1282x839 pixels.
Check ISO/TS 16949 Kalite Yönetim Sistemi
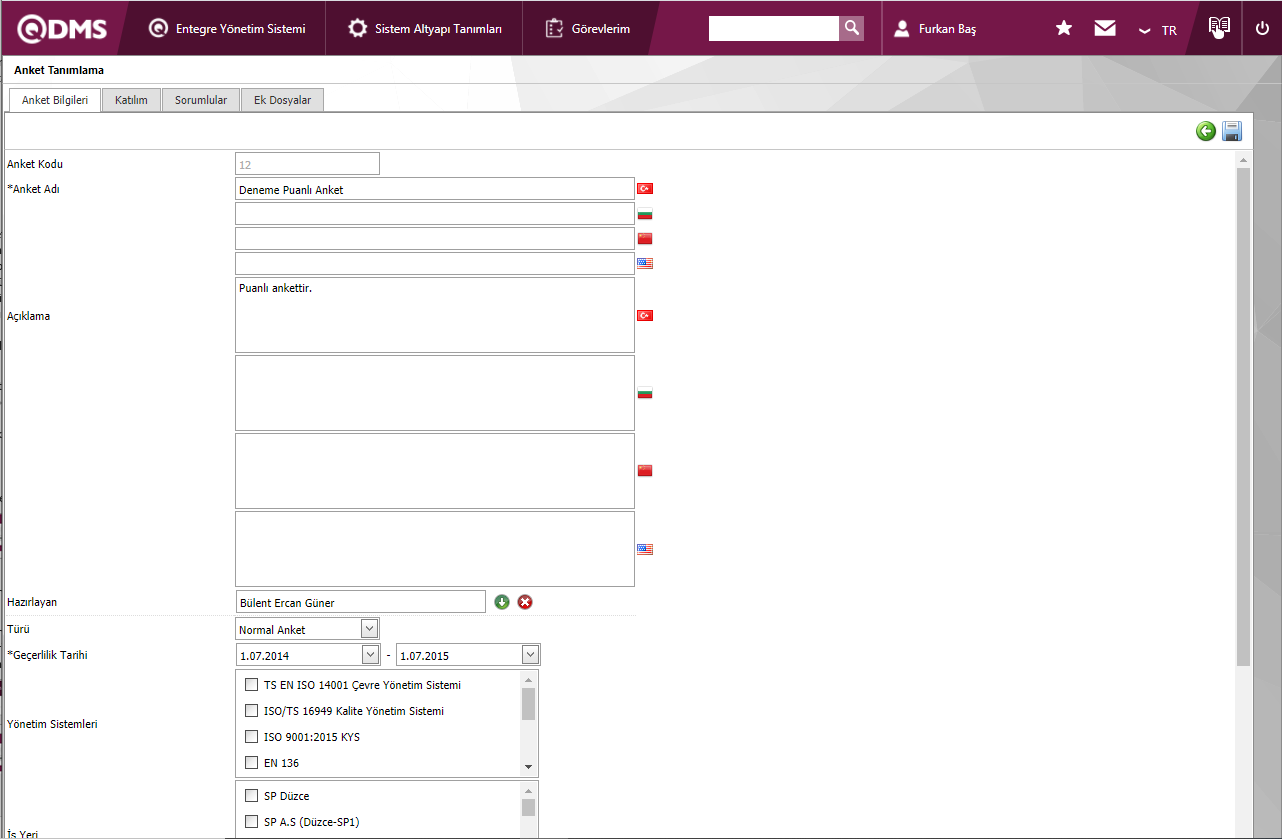tap(251, 711)
